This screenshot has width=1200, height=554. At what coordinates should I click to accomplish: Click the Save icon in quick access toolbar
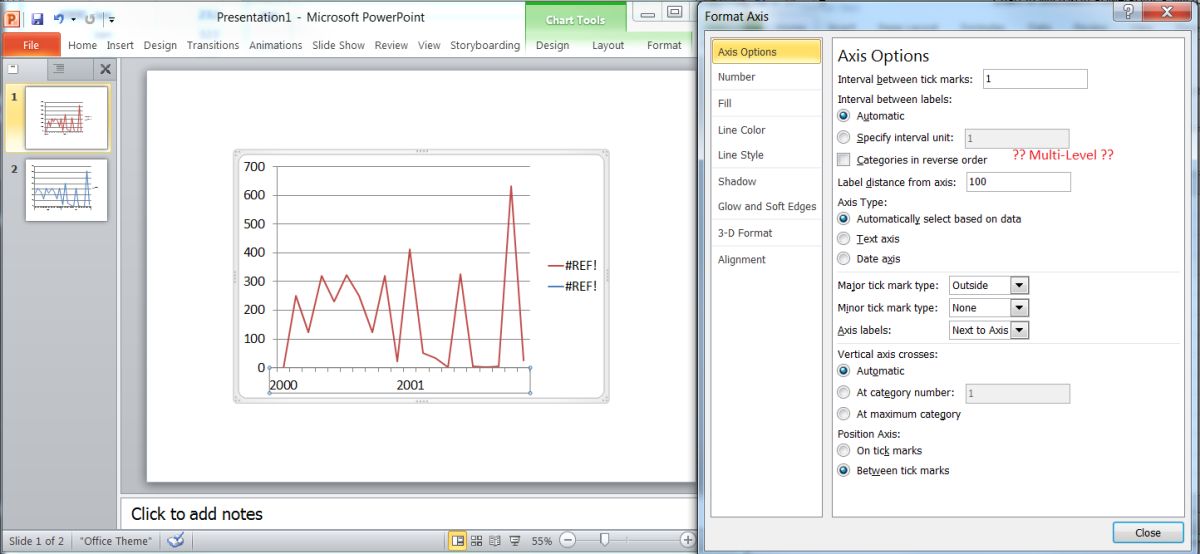[37, 18]
